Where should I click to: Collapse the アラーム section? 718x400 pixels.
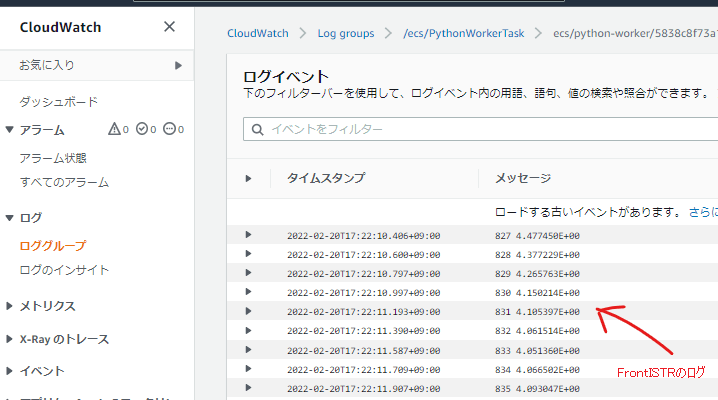(9, 130)
